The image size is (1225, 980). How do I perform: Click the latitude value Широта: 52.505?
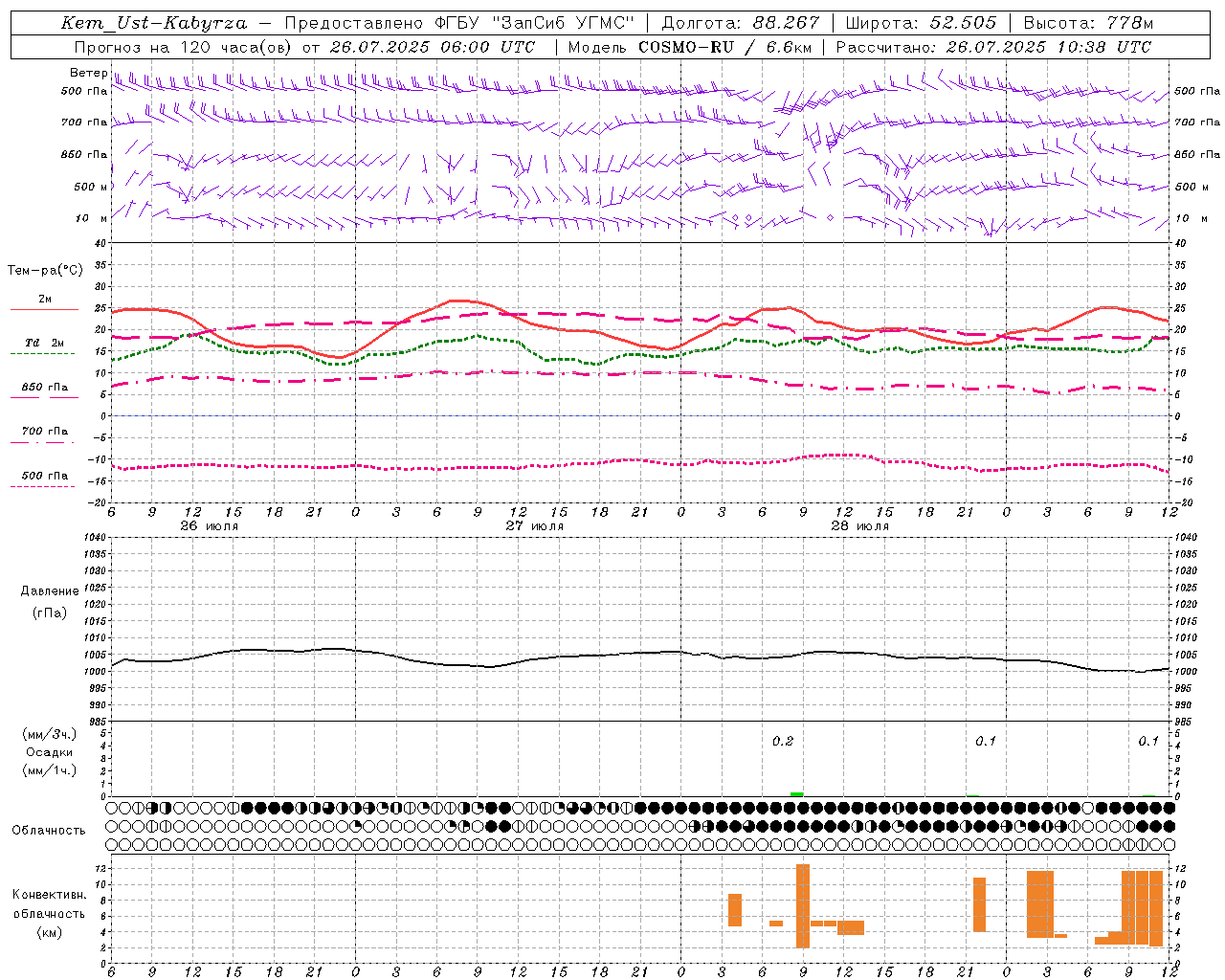(921, 23)
